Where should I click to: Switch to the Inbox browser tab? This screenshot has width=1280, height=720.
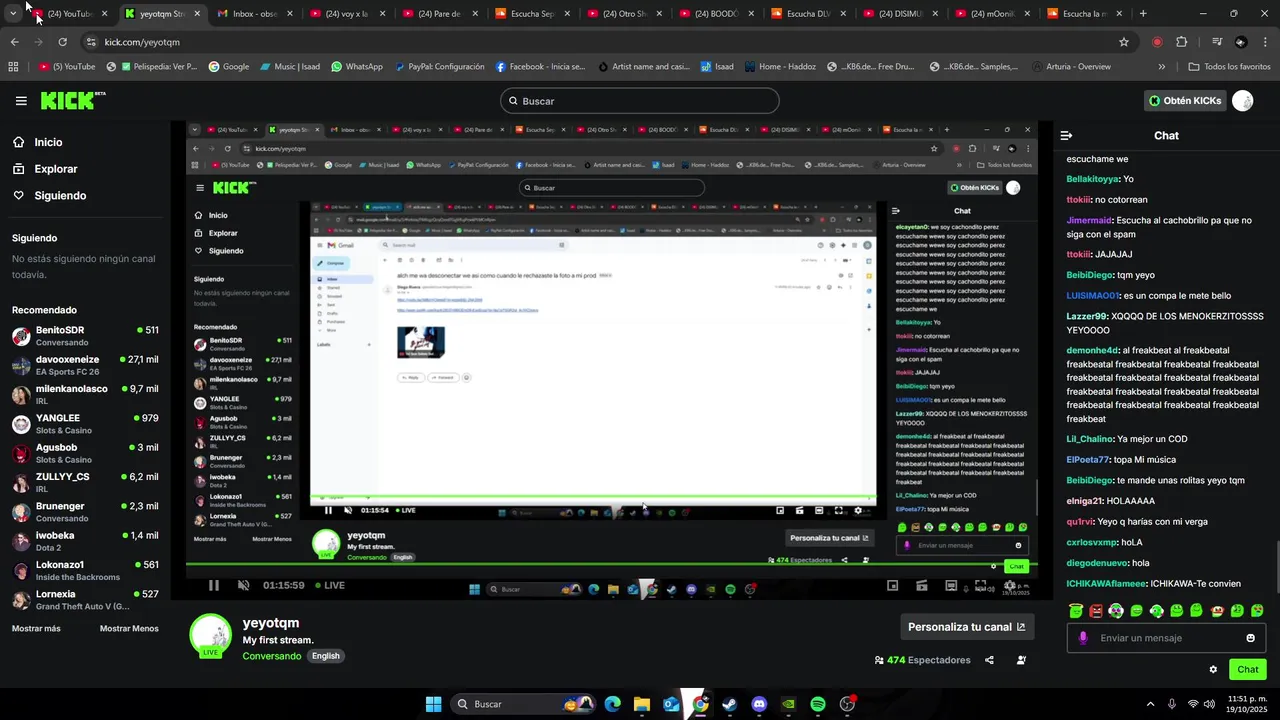(x=255, y=14)
